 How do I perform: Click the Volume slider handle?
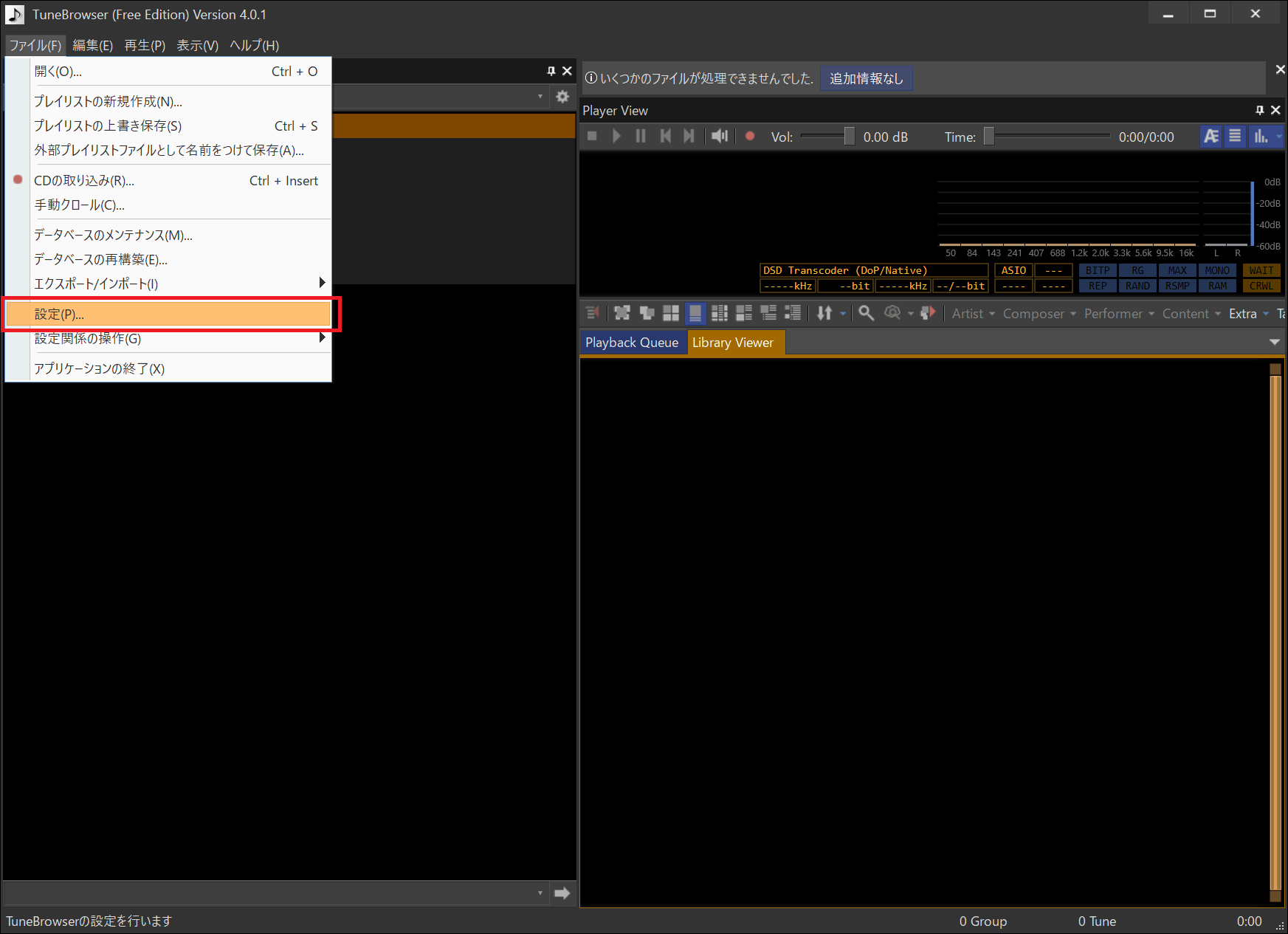click(x=850, y=136)
